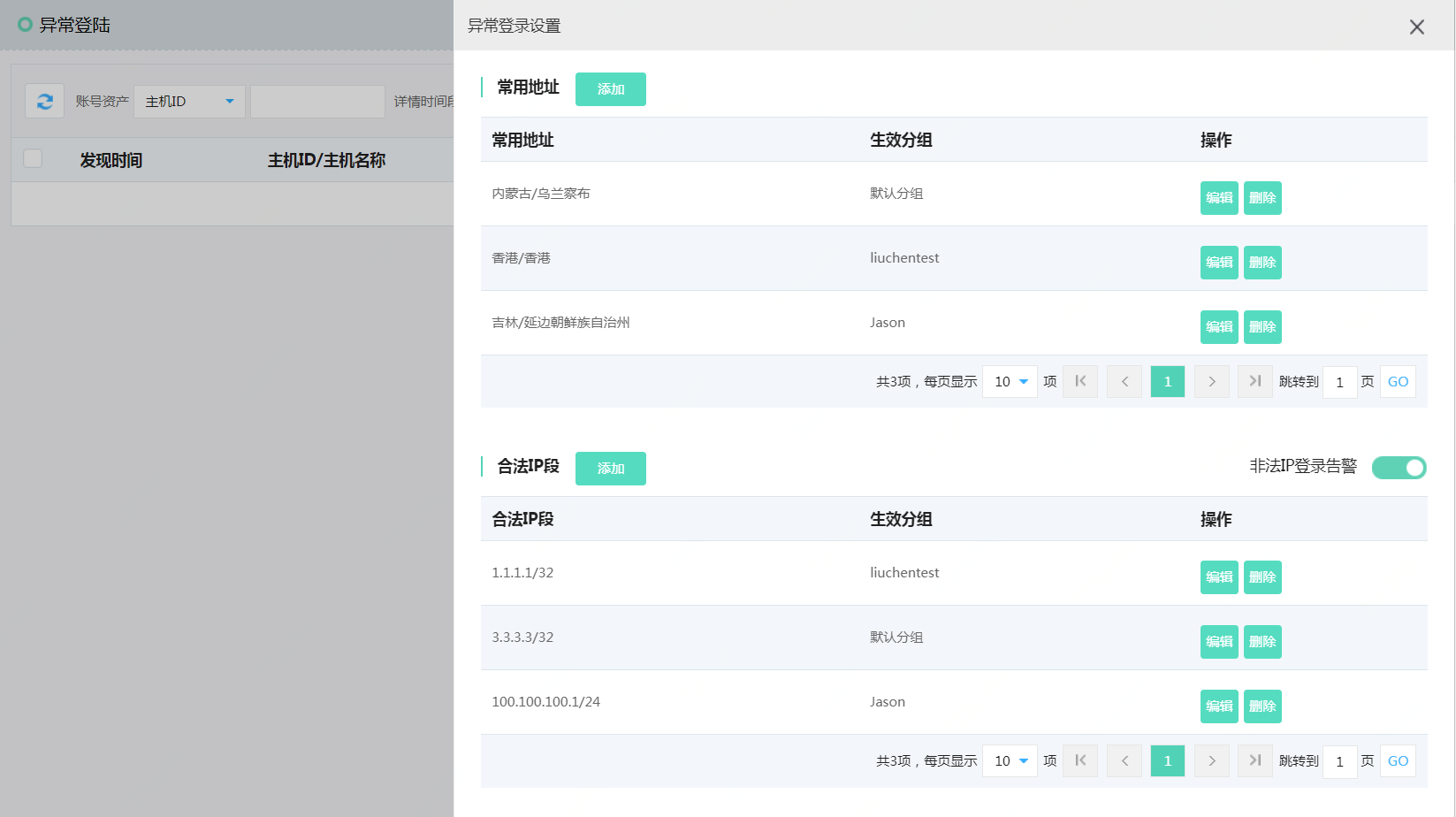Open the 主机ID dropdown
The width and height of the screenshot is (1456, 817).
point(189,102)
